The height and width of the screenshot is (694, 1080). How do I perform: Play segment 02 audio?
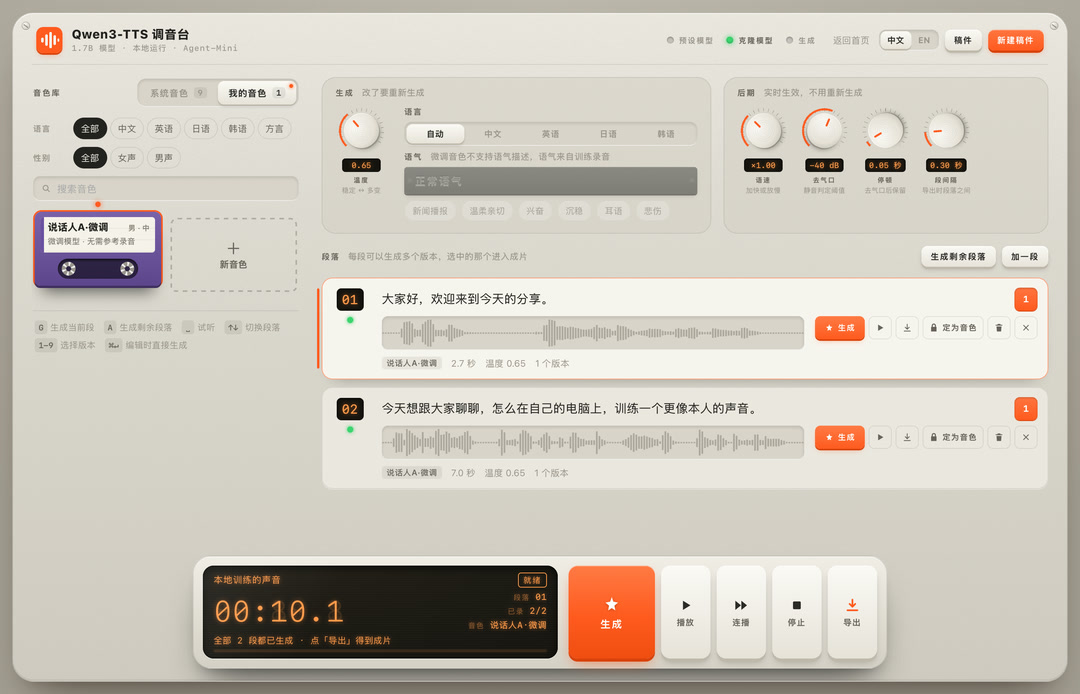880,437
